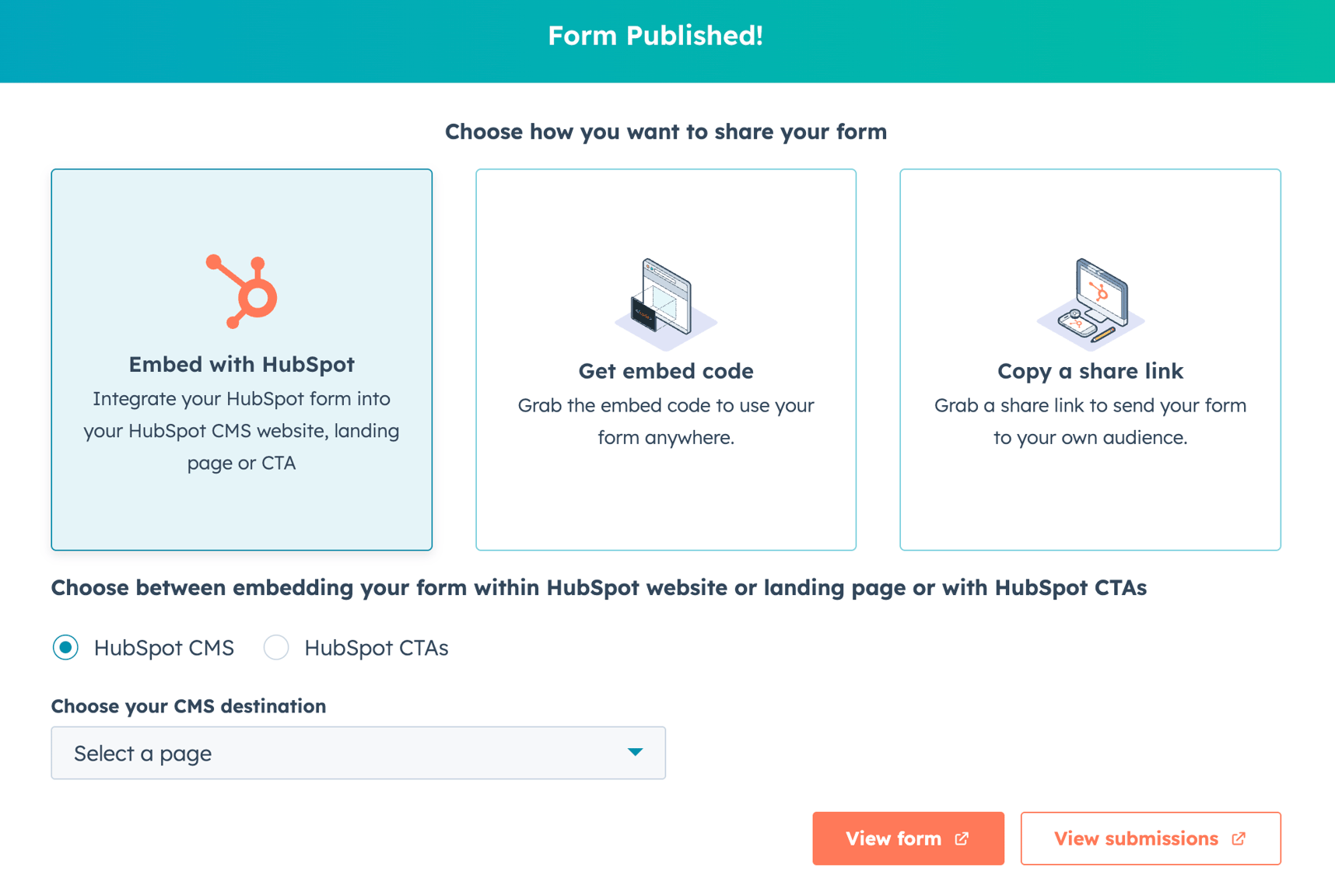Screen dimensions: 1335x896
Task: Select the HubSpot CMS radio button
Action: click(66, 647)
